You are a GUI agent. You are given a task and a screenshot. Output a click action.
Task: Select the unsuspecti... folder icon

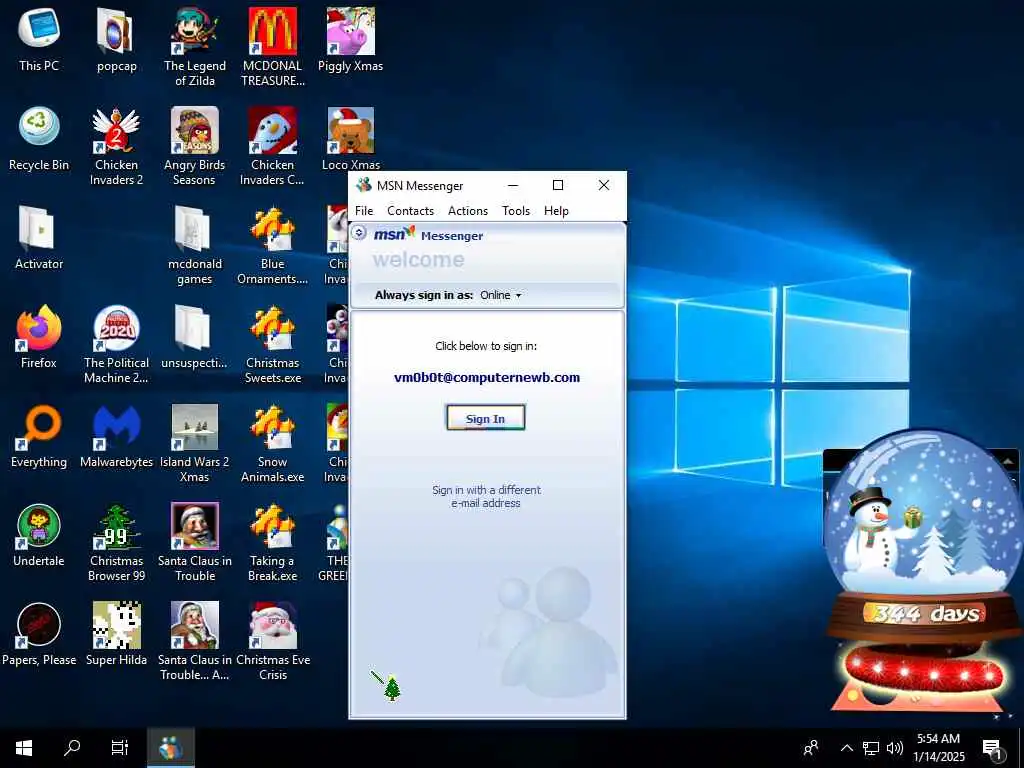pyautogui.click(x=195, y=337)
